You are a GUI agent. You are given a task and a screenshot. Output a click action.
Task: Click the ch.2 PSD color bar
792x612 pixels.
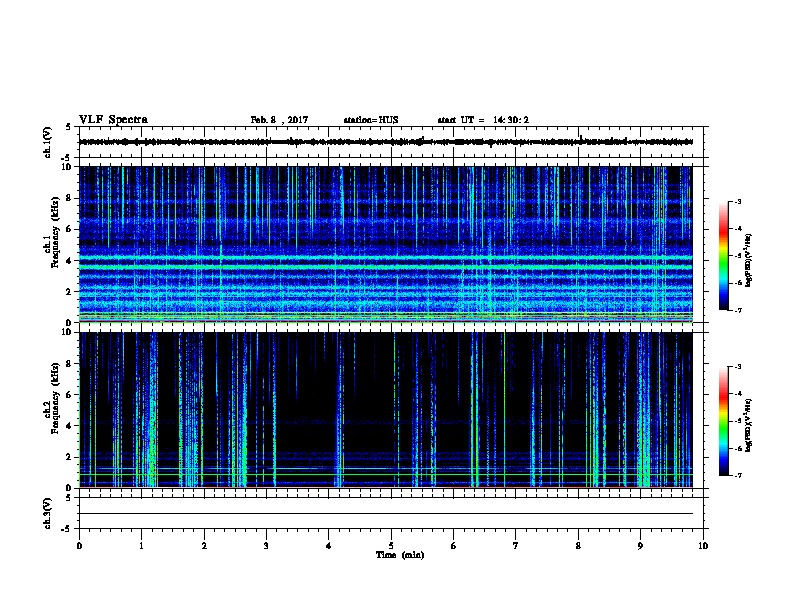pyautogui.click(x=724, y=421)
